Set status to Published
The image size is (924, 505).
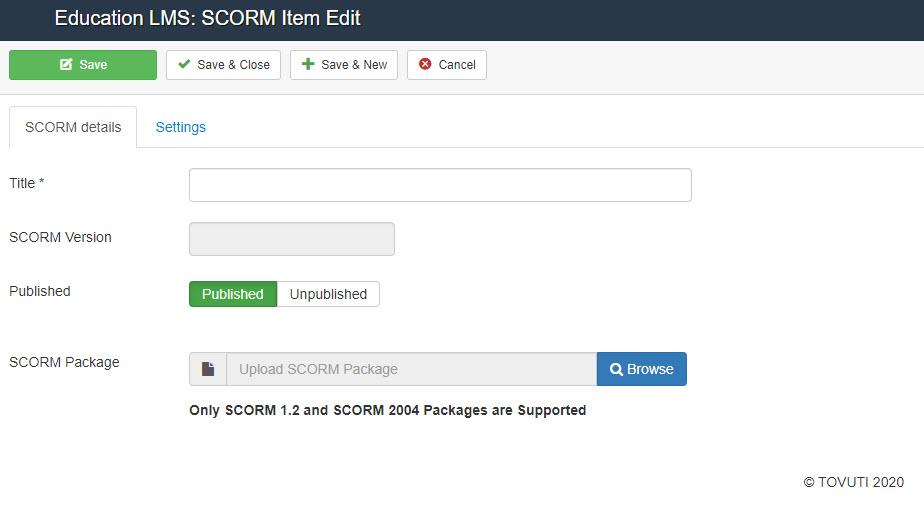[233, 294]
